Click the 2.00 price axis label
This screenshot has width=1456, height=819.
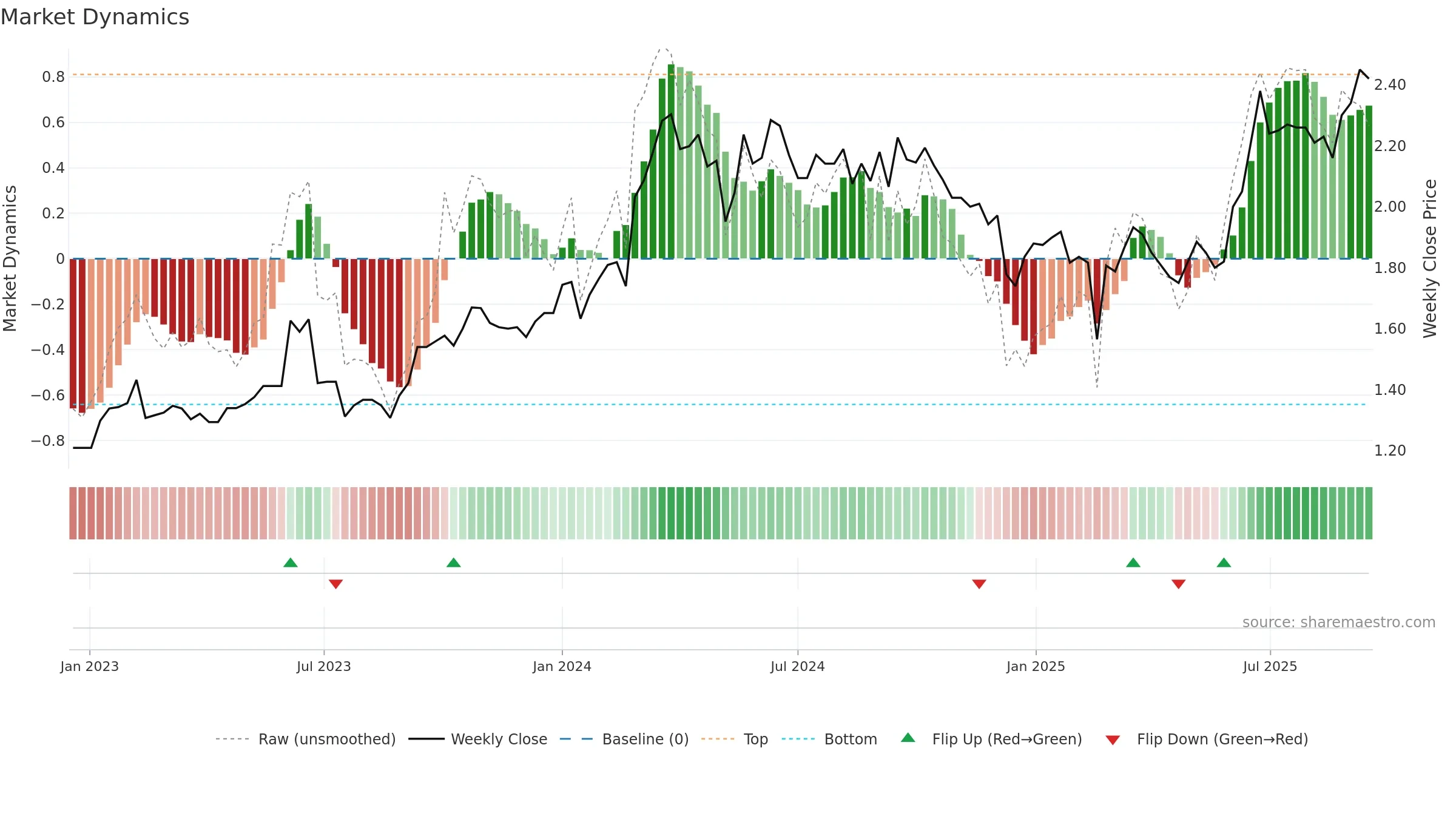[1390, 207]
